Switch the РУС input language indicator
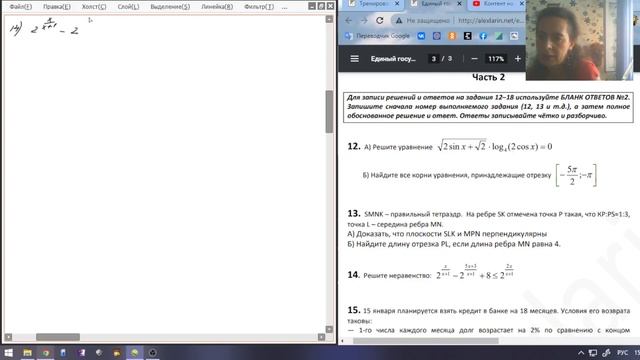640x360 pixels. tap(622, 353)
